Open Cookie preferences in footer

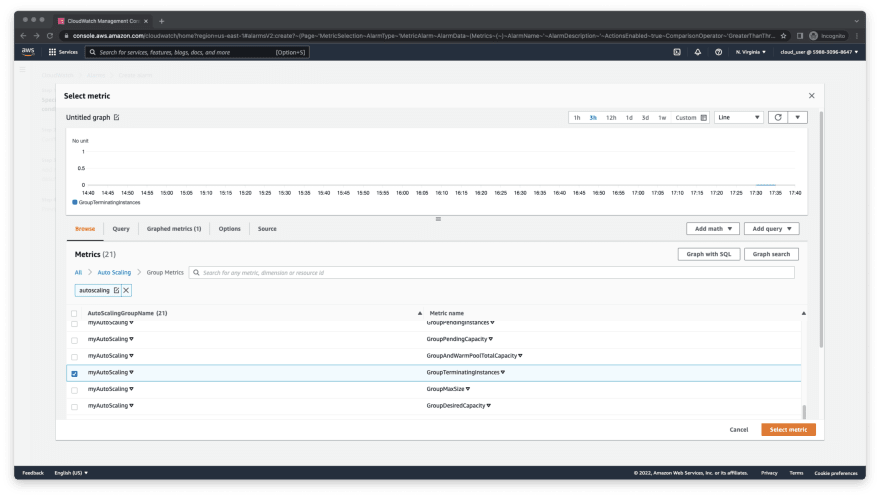tap(836, 473)
